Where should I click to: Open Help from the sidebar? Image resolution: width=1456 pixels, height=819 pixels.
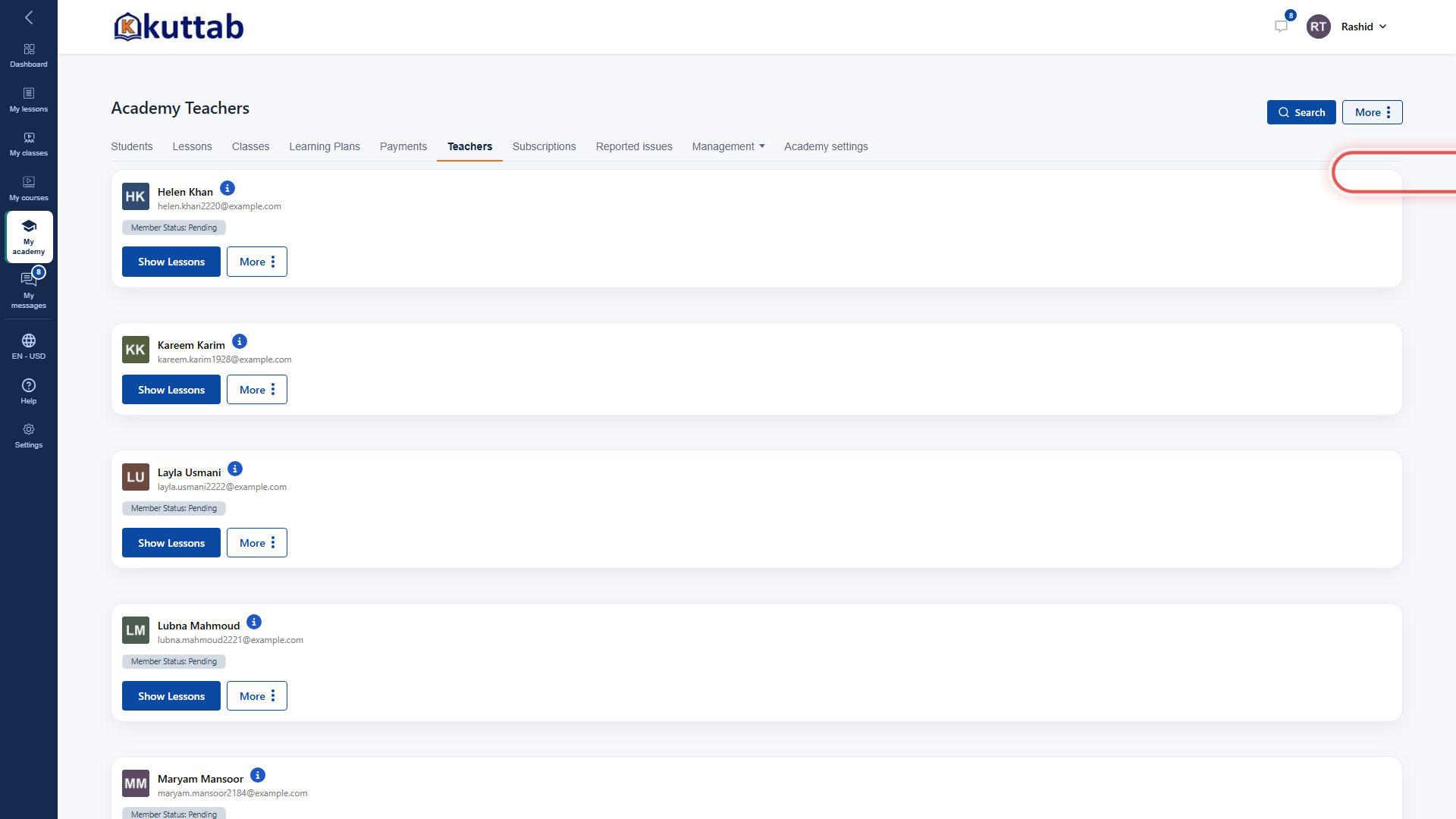coord(29,391)
